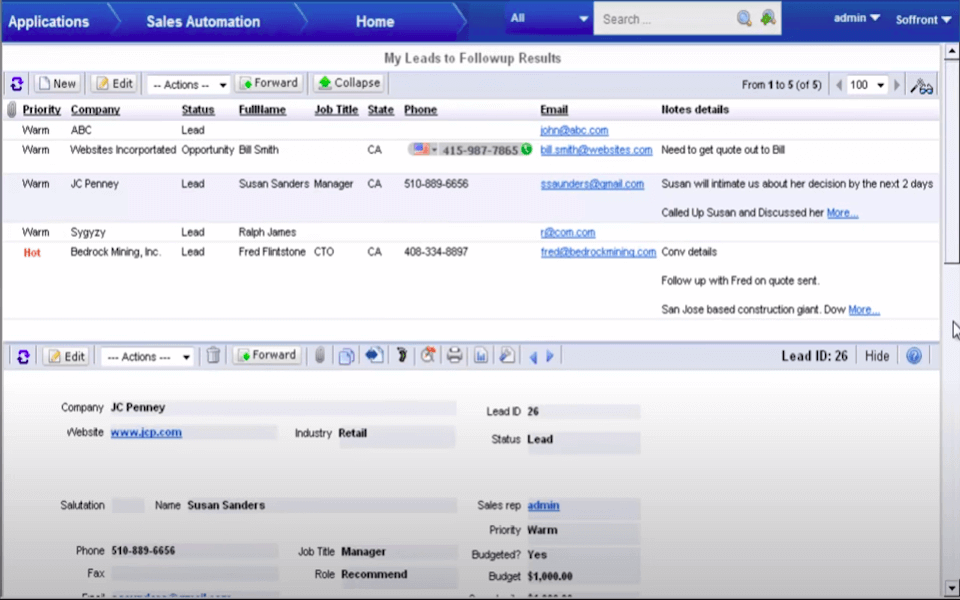Click the Forward button in detail toolbar
Screen dimensions: 960x600
(x=267, y=355)
